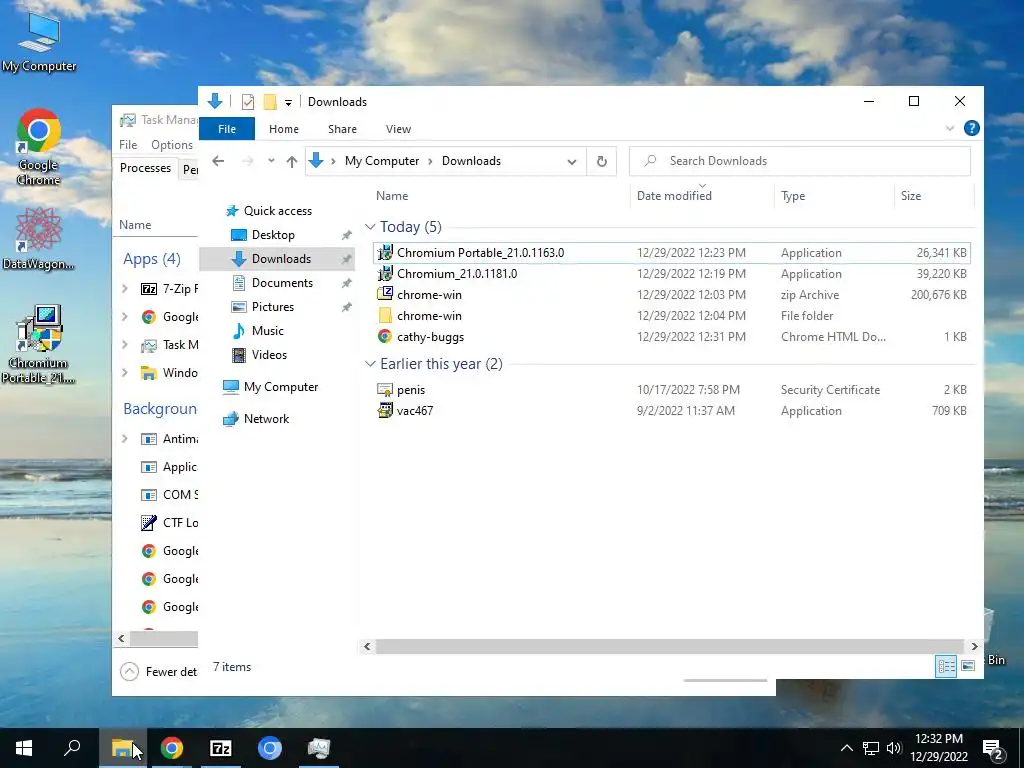Select the vac467 application icon
The height and width of the screenshot is (768, 1024).
coord(385,410)
